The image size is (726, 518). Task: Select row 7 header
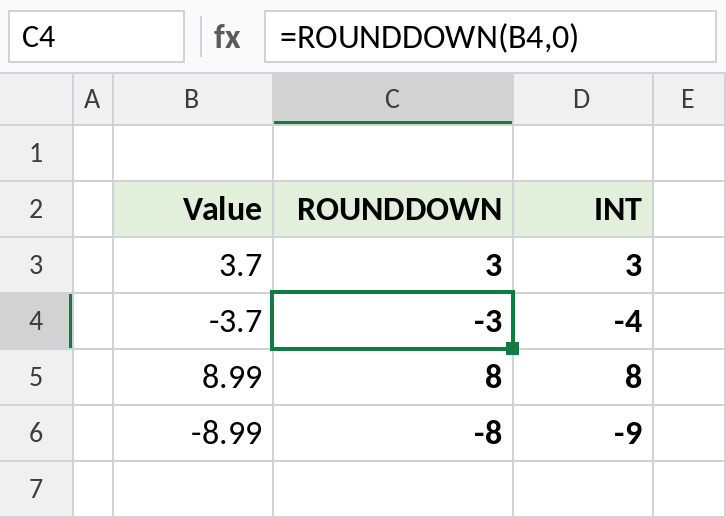(x=36, y=489)
